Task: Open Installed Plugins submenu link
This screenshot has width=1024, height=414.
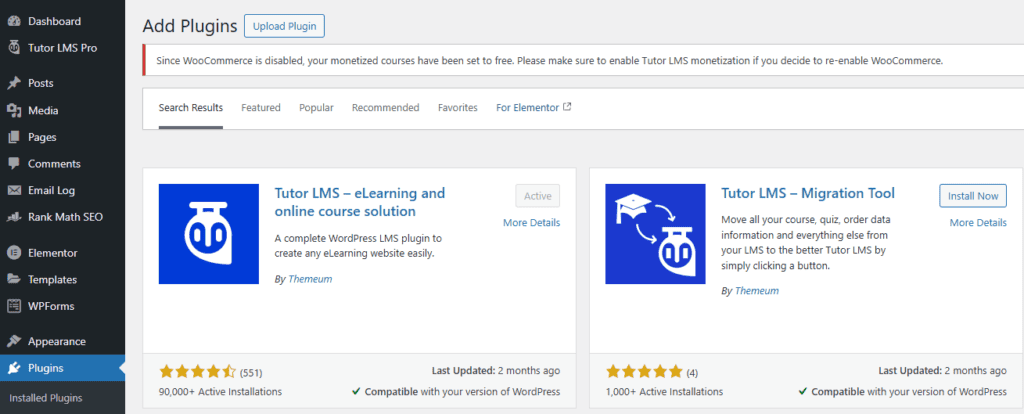Action: coord(46,398)
